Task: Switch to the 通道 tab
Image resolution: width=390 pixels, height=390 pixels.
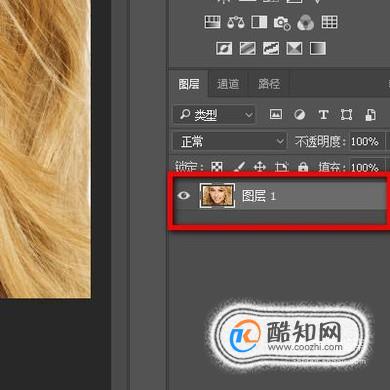Action: (x=228, y=84)
